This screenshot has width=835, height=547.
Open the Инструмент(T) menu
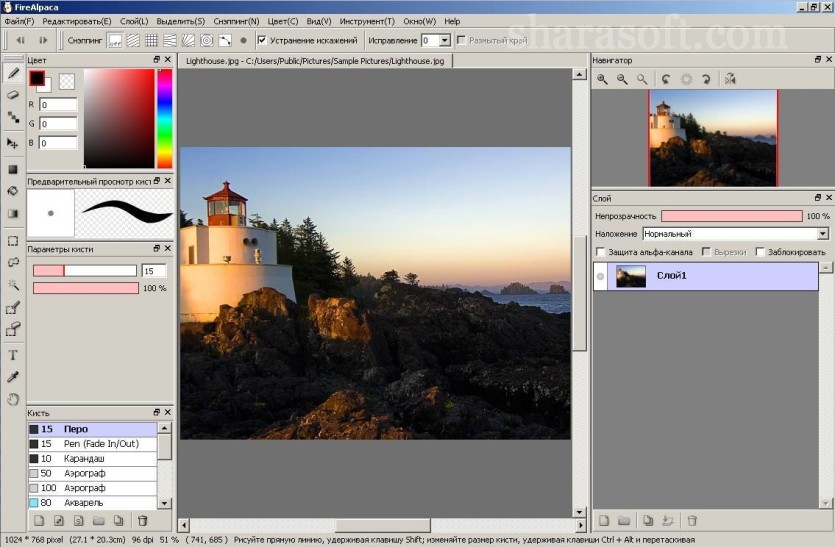[367, 21]
